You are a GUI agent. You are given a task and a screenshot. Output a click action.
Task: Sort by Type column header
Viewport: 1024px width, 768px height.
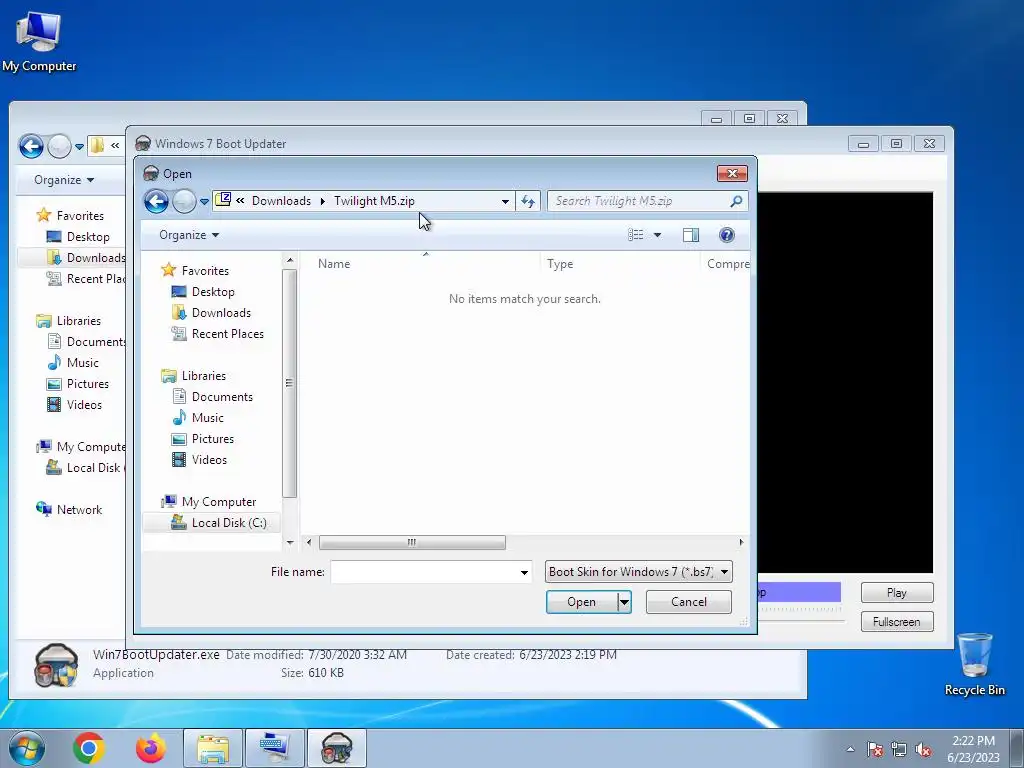[560, 264]
